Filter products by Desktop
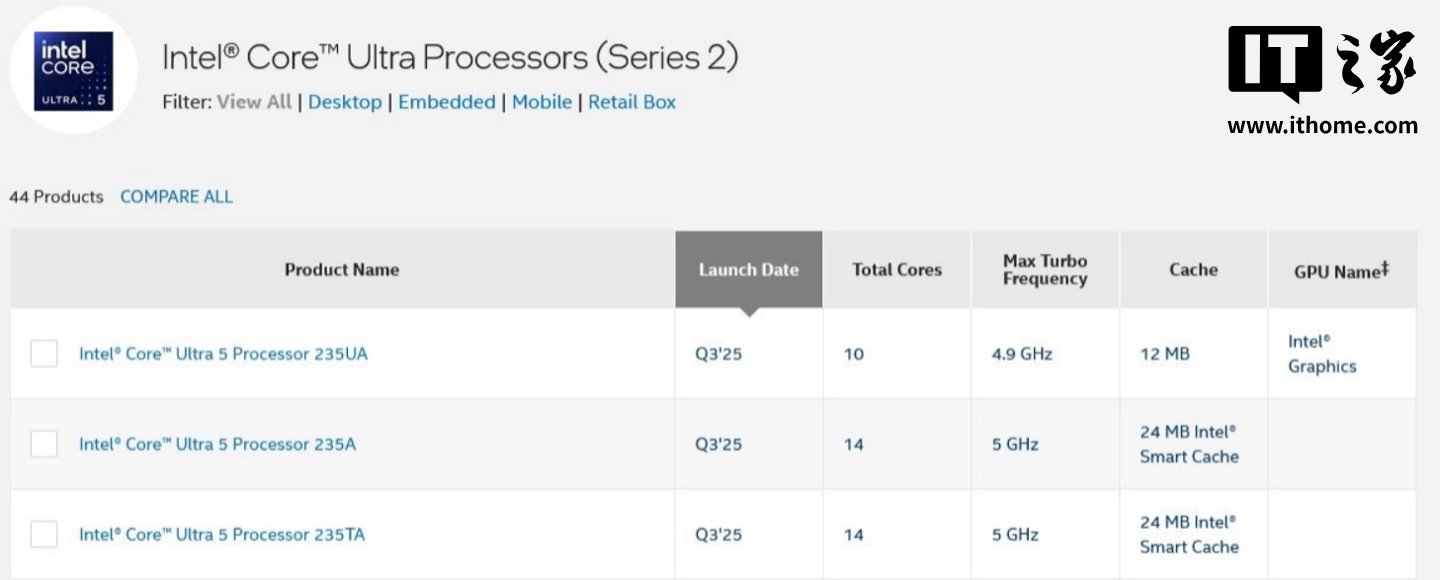 (x=345, y=102)
